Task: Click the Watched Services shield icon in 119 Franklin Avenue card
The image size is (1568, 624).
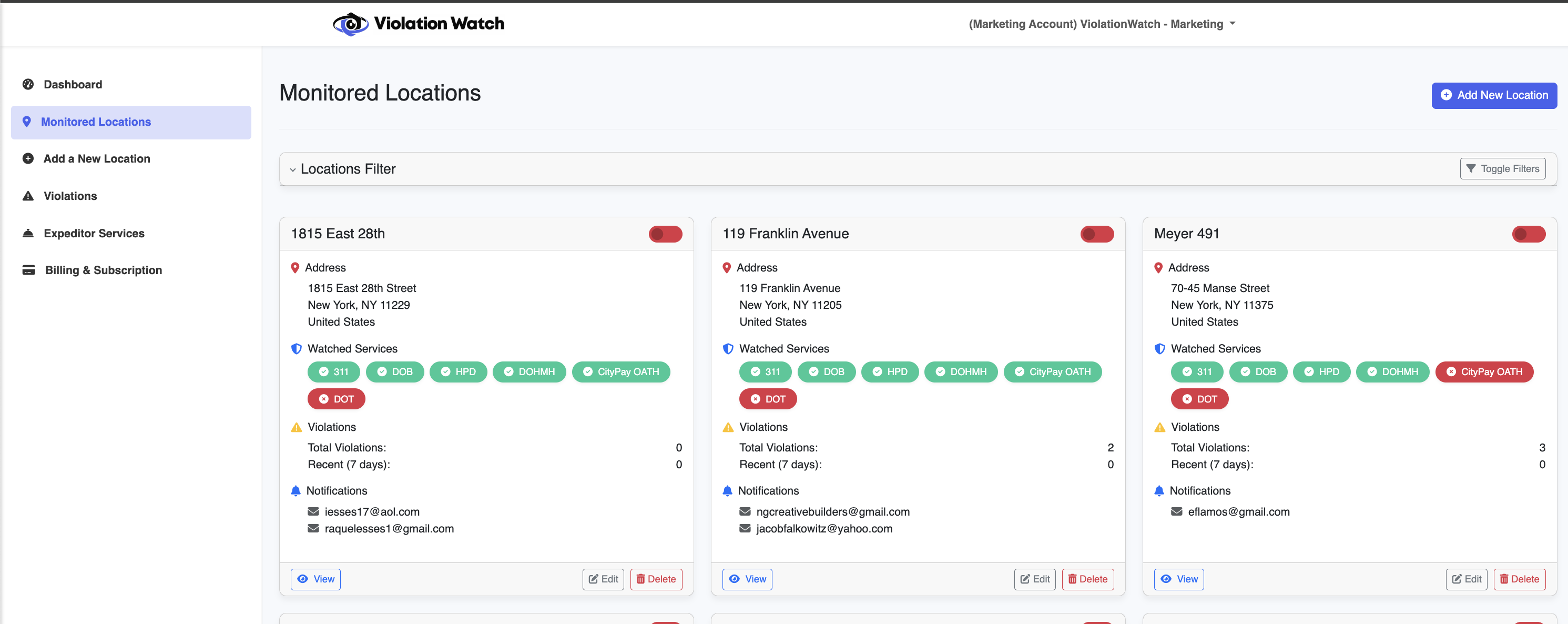Action: pos(728,348)
